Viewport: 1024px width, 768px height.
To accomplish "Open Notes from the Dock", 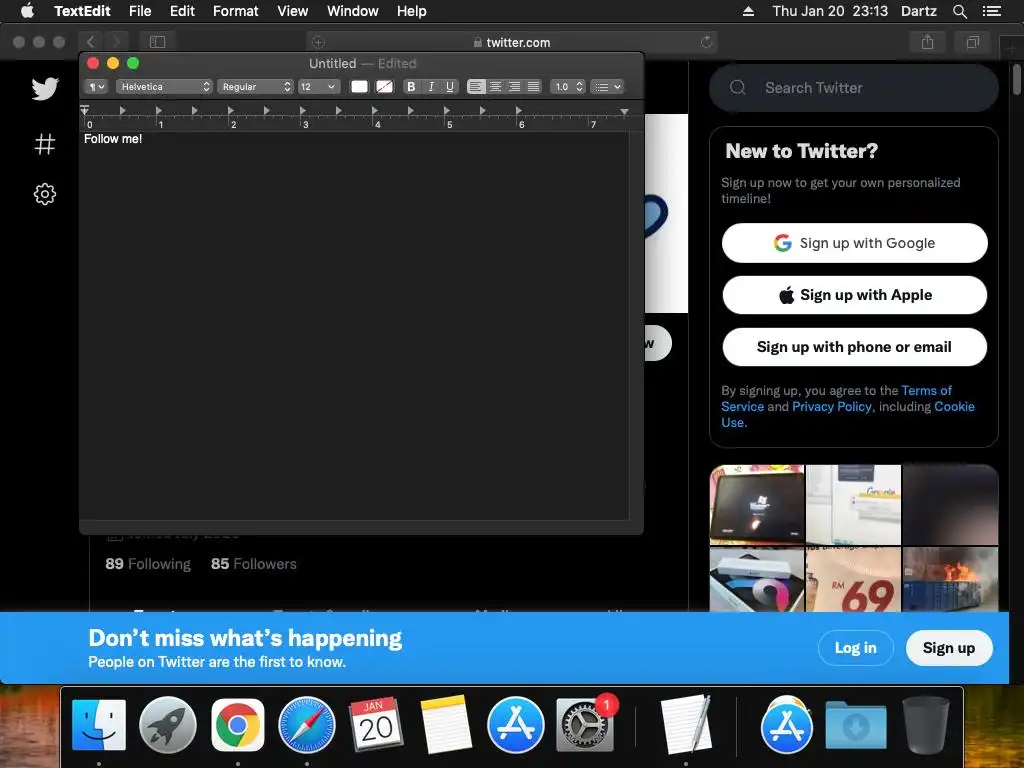I will click(x=445, y=726).
